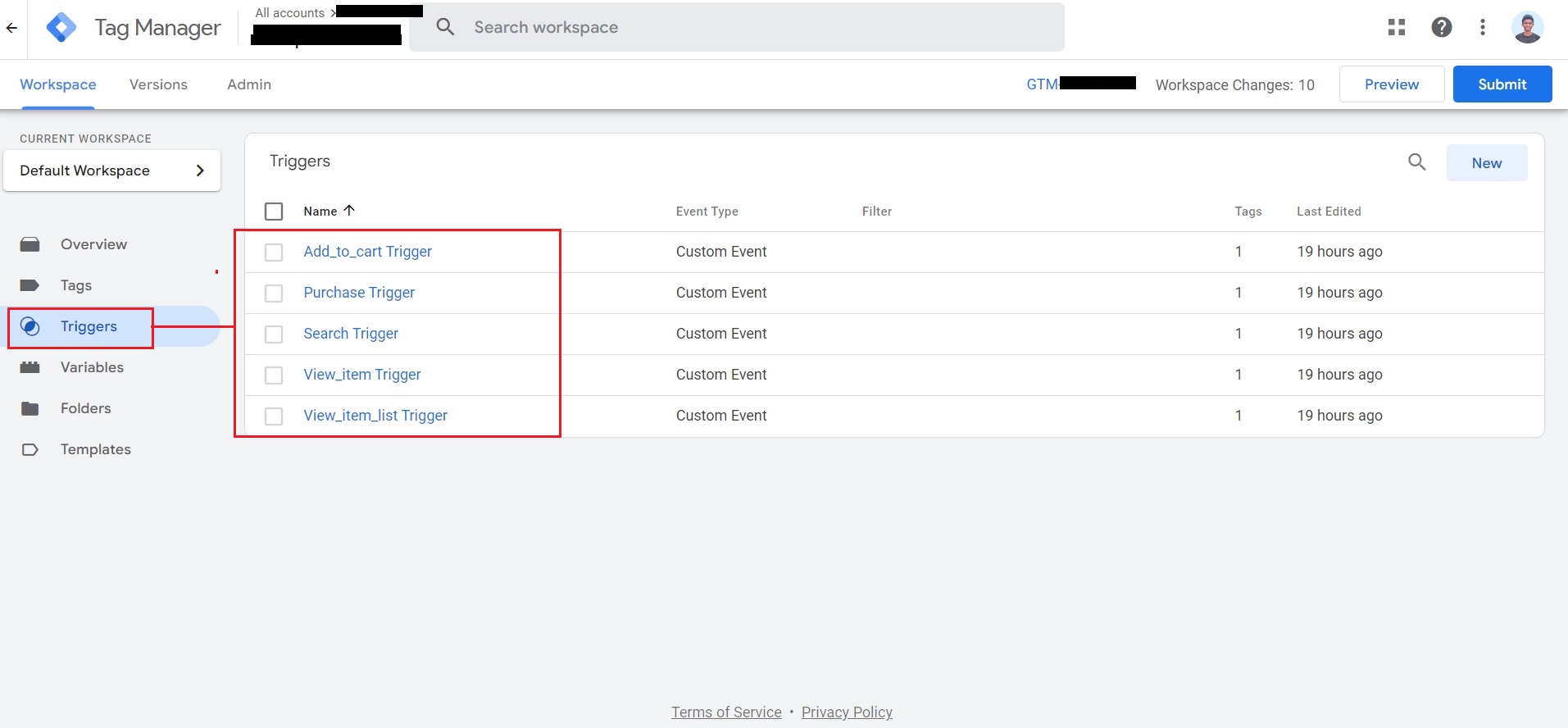The image size is (1568, 728).
Task: Click Custom Event in View_item_list Trigger row
Action: coord(721,416)
